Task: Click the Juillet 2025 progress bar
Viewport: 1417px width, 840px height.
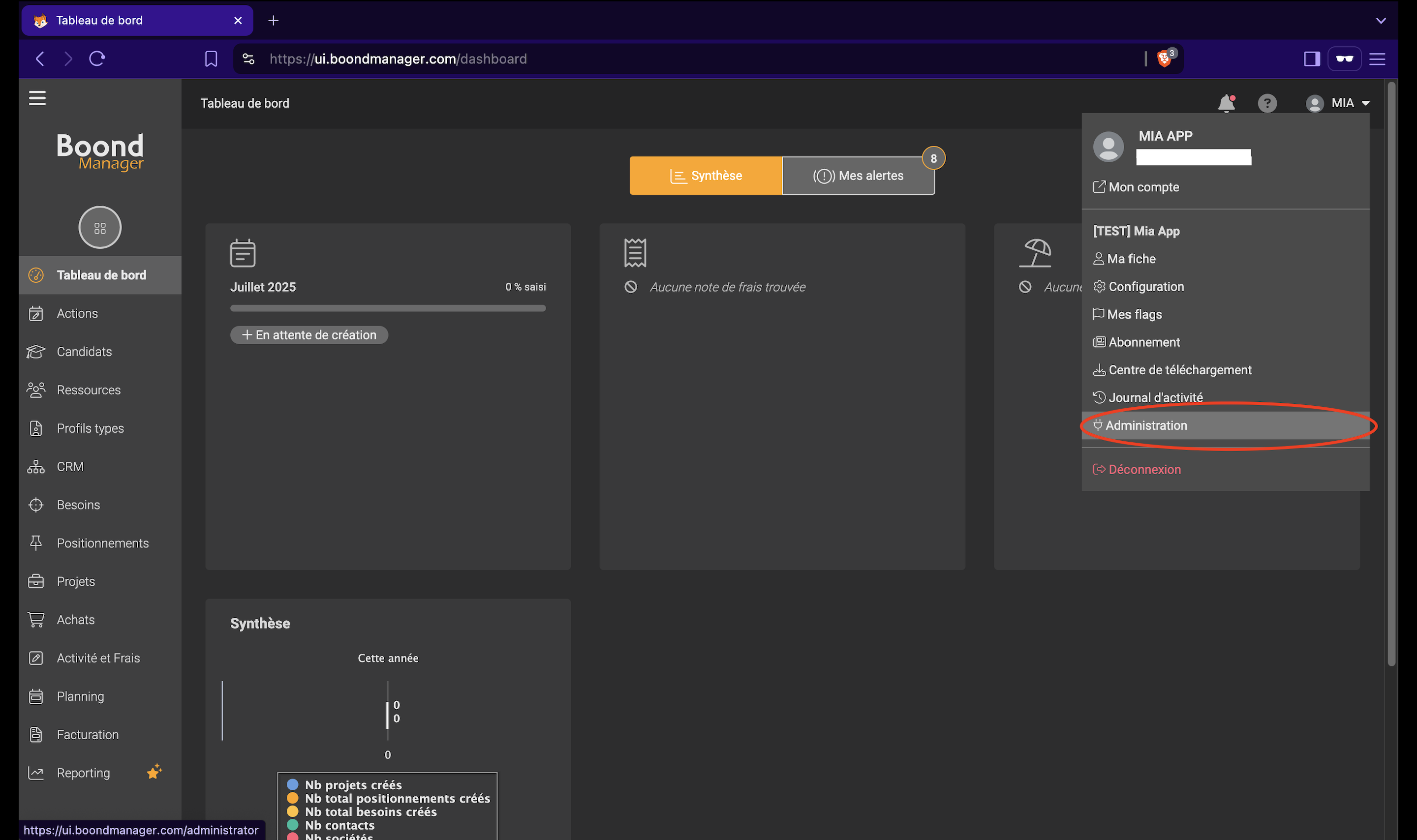Action: (x=388, y=308)
